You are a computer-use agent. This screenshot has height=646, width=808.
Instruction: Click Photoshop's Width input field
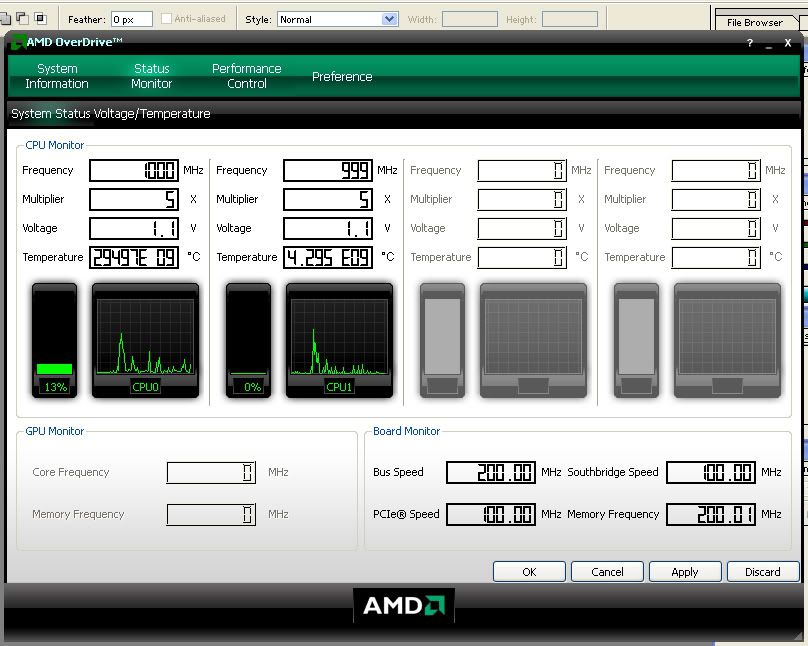click(x=470, y=20)
